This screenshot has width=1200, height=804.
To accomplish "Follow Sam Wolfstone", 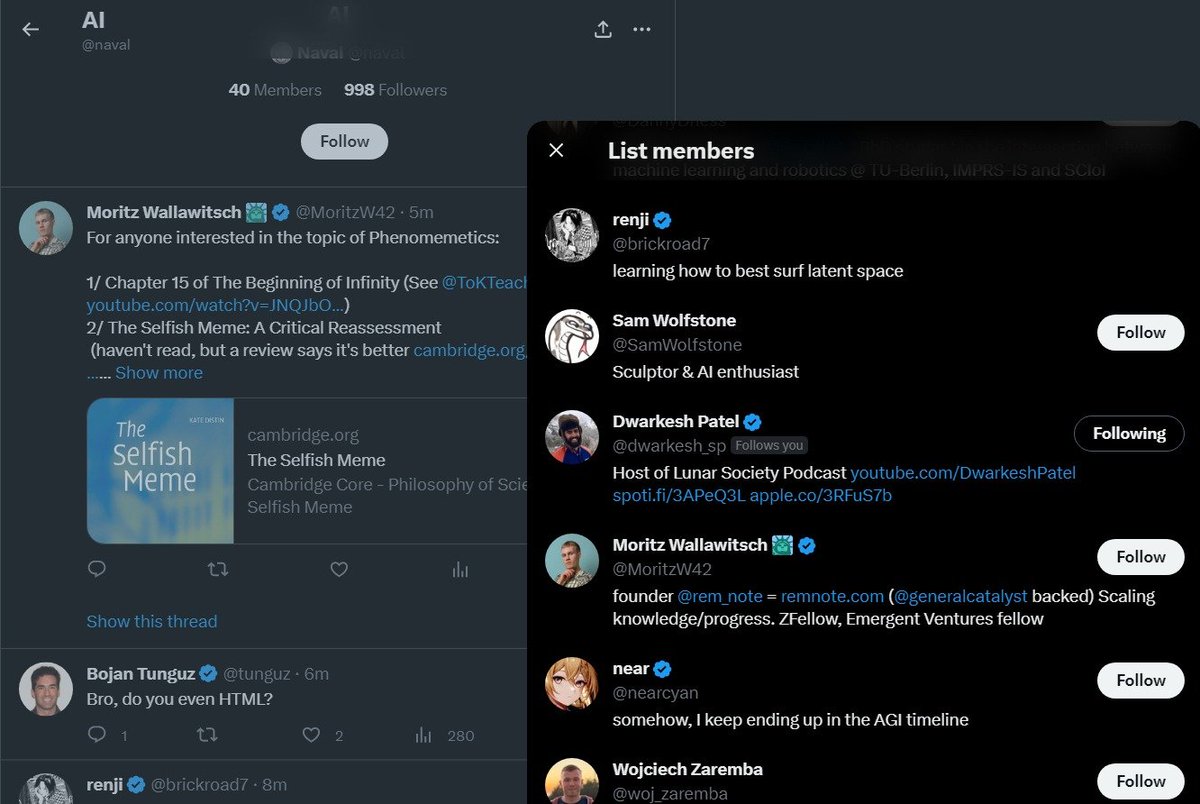I will point(1141,332).
